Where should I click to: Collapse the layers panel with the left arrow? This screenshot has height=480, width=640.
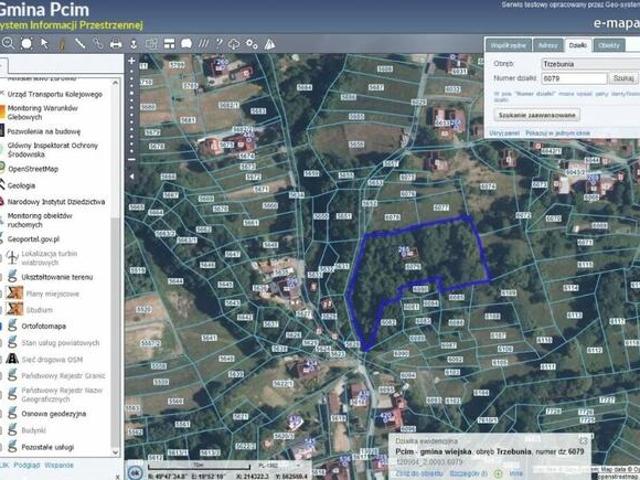click(x=131, y=177)
